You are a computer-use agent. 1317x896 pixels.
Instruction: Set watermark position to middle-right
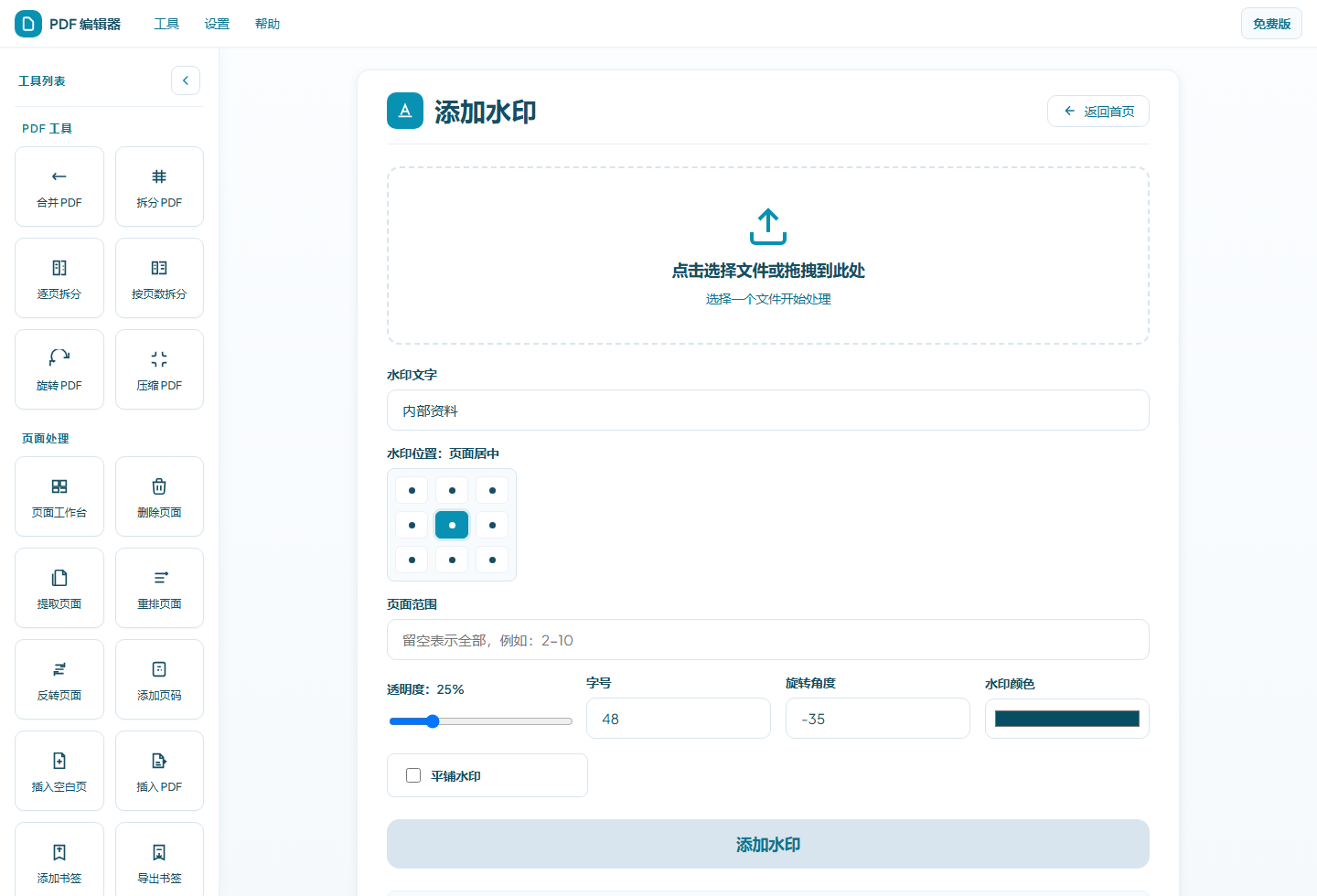coord(492,525)
